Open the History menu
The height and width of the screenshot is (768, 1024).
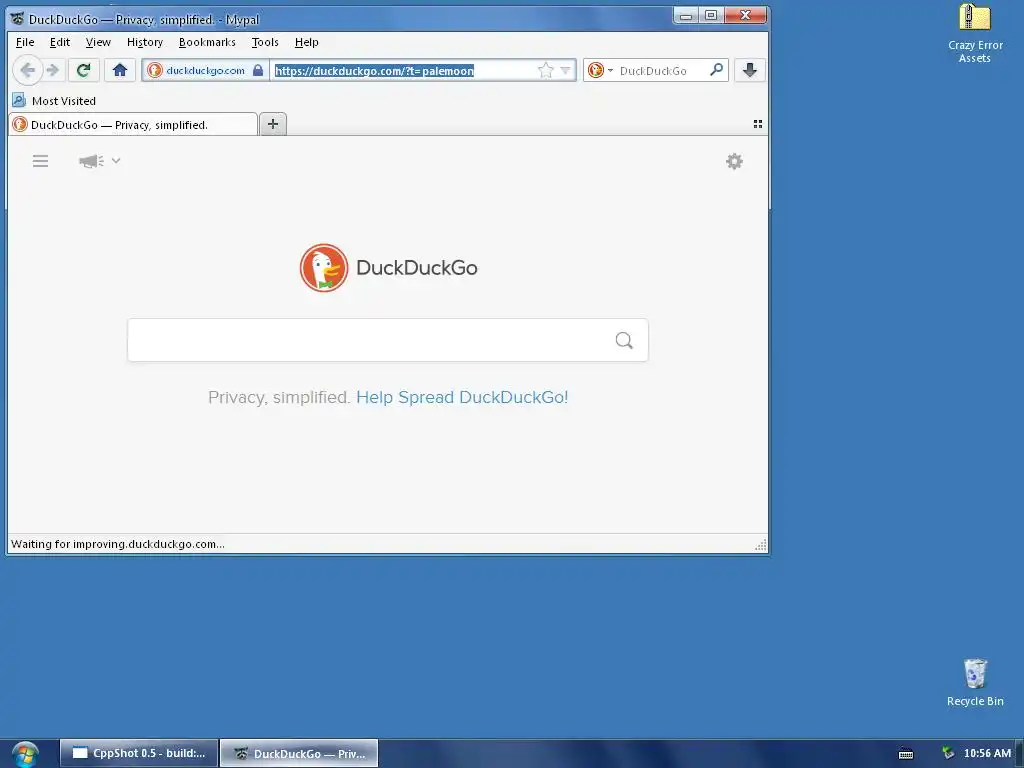pos(145,42)
